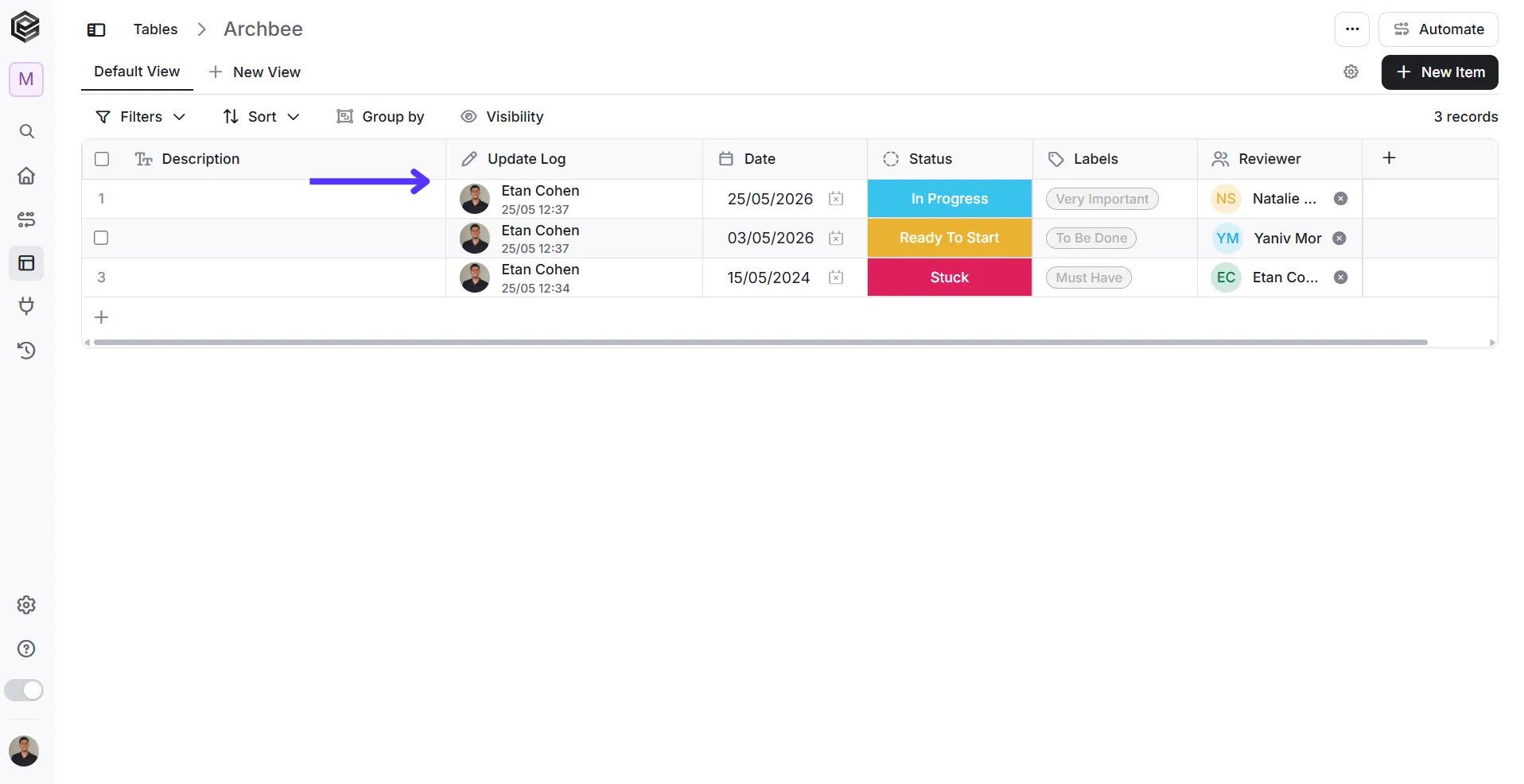Remove reviewer Yaniv Mor with the x icon
This screenshot has height=784, width=1524.
[x=1339, y=239]
